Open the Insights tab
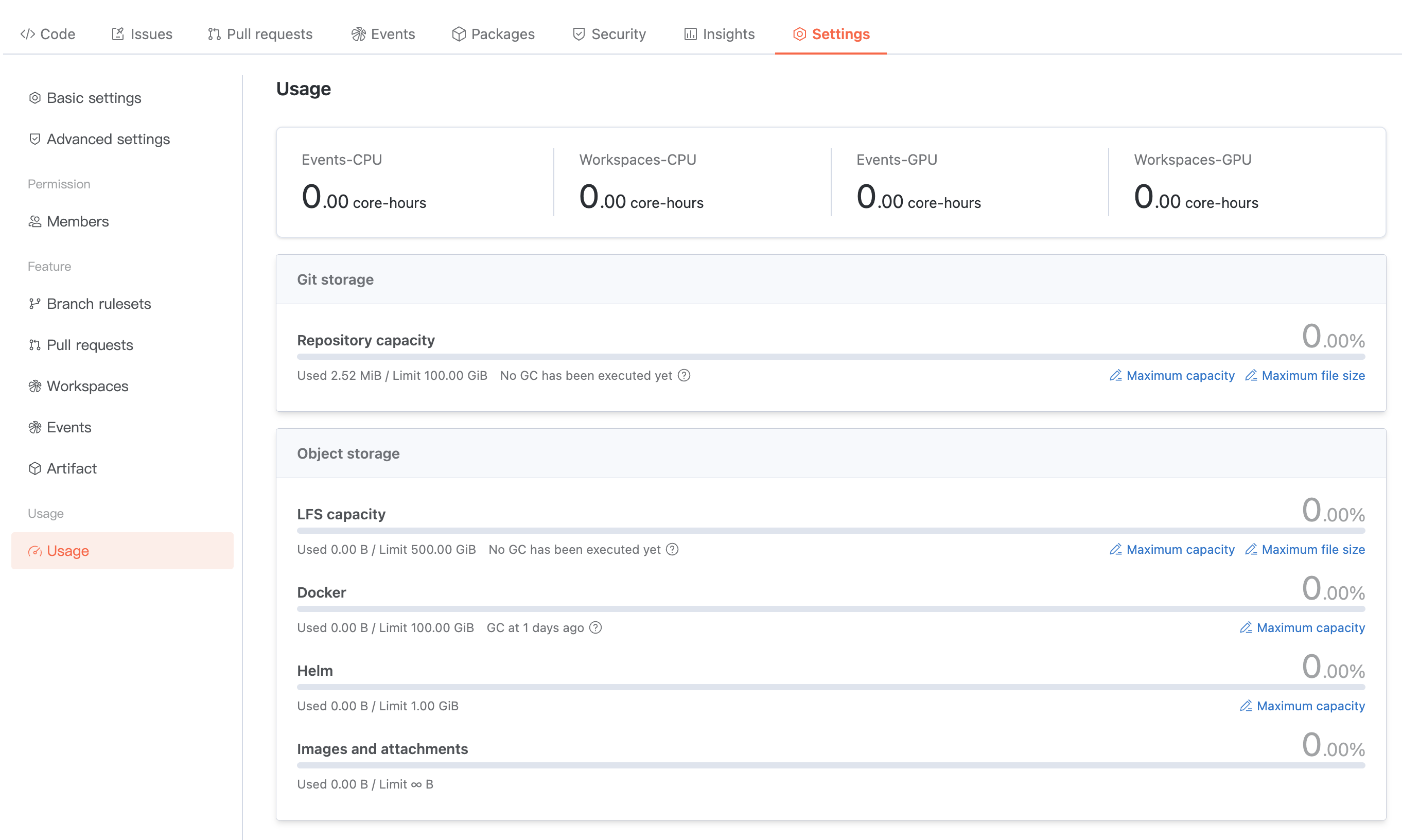The width and height of the screenshot is (1402, 840). pyautogui.click(x=719, y=34)
